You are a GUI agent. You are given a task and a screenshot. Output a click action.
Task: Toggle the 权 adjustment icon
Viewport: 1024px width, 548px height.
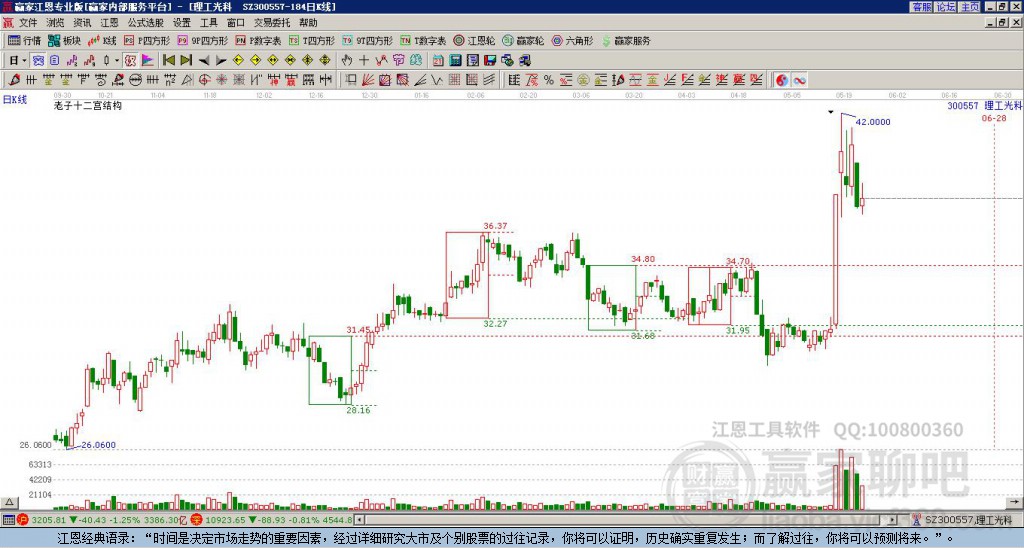coord(130,61)
